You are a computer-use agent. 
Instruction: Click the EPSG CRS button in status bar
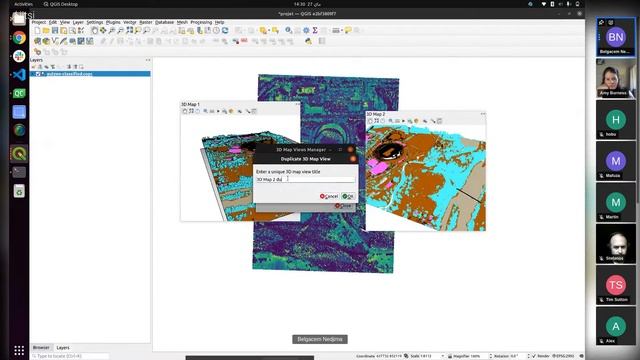click(563, 356)
